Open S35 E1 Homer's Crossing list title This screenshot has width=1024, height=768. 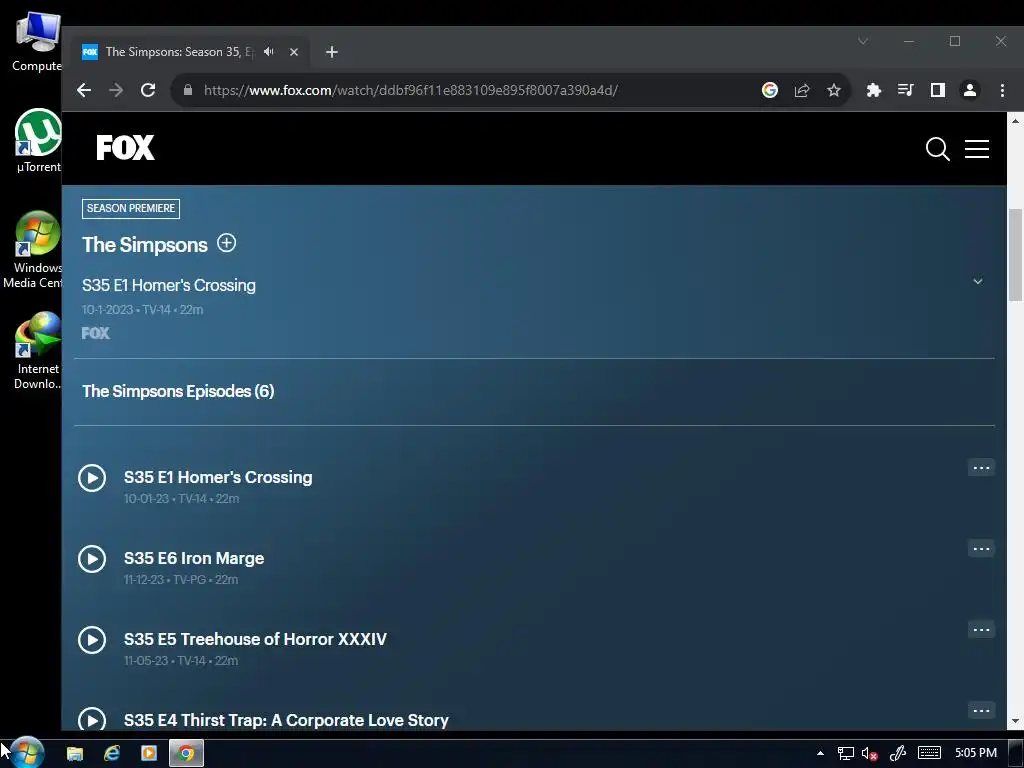point(218,477)
